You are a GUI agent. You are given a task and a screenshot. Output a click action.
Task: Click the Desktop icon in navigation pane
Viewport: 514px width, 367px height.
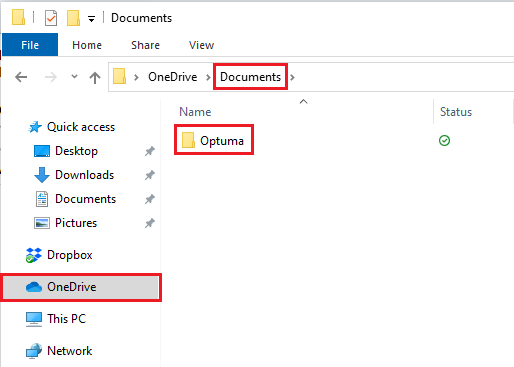pyautogui.click(x=42, y=151)
